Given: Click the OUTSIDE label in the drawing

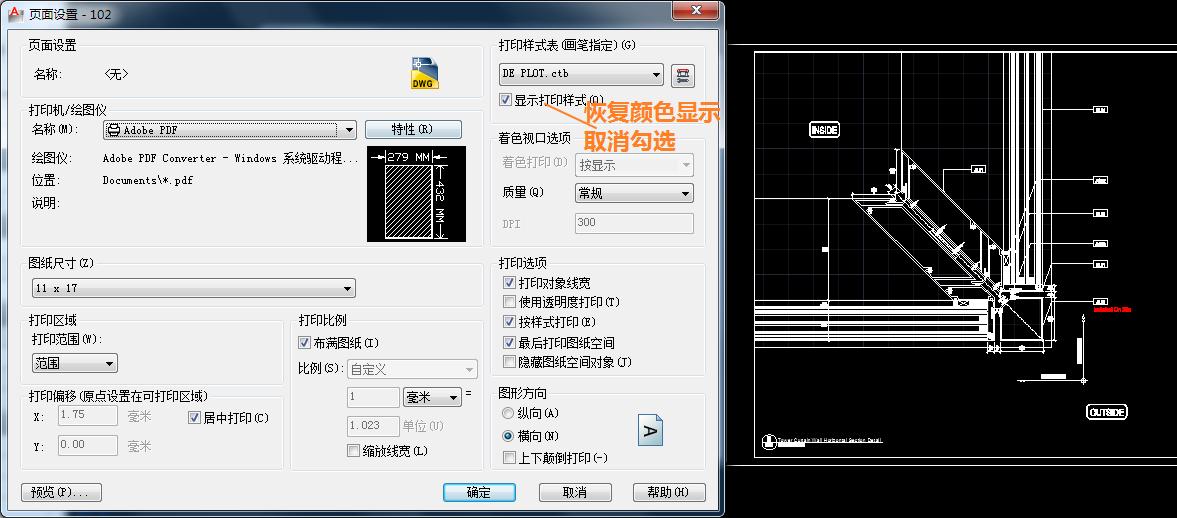Looking at the screenshot, I should click(1107, 411).
